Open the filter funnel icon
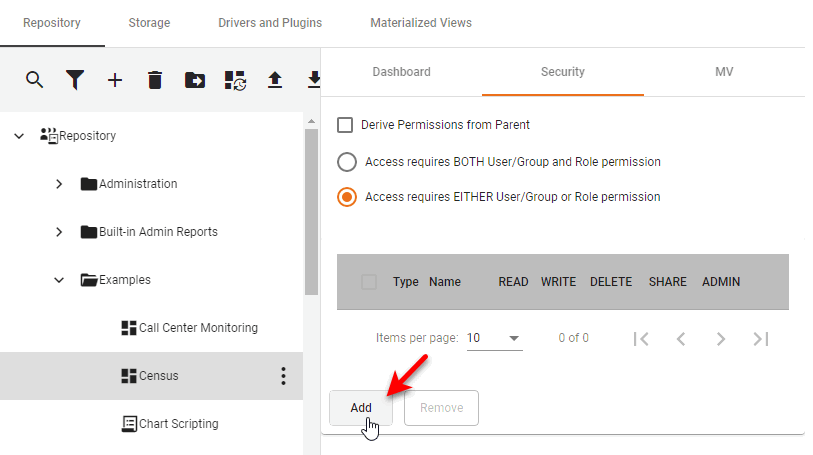Viewport: 813px width, 455px height. pyautogui.click(x=75, y=80)
